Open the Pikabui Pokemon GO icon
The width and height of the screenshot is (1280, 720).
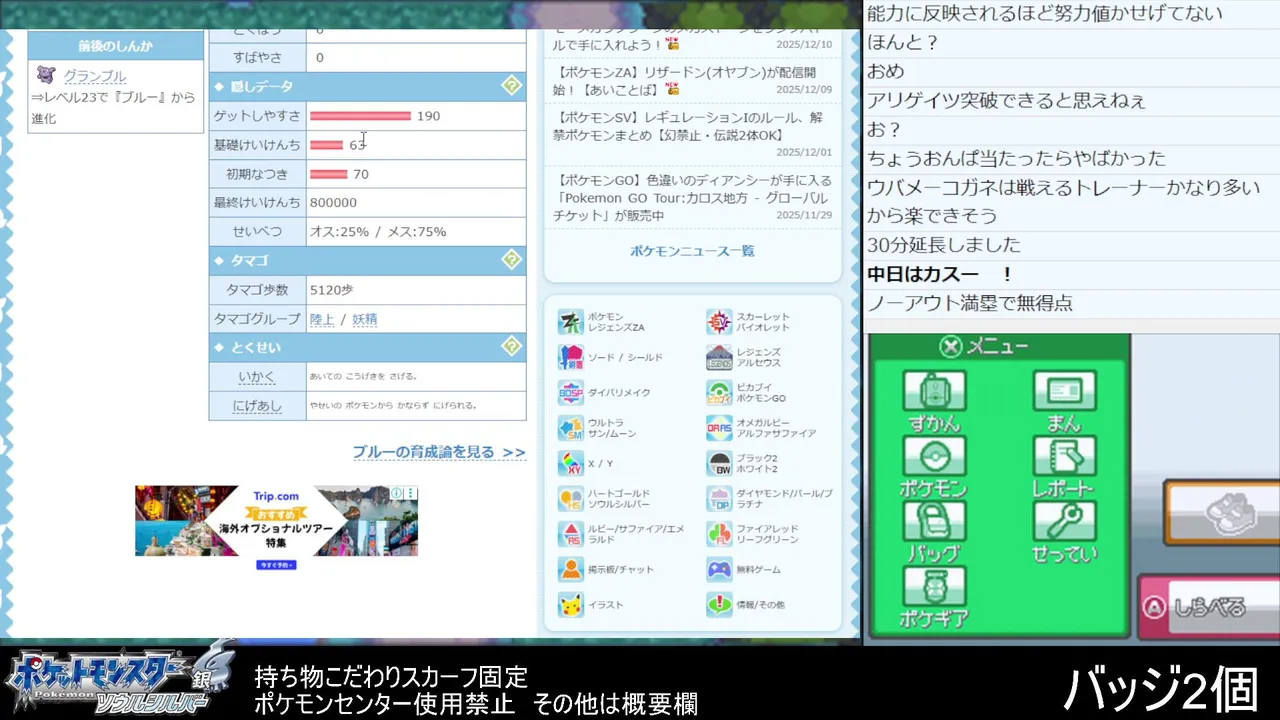pos(719,393)
